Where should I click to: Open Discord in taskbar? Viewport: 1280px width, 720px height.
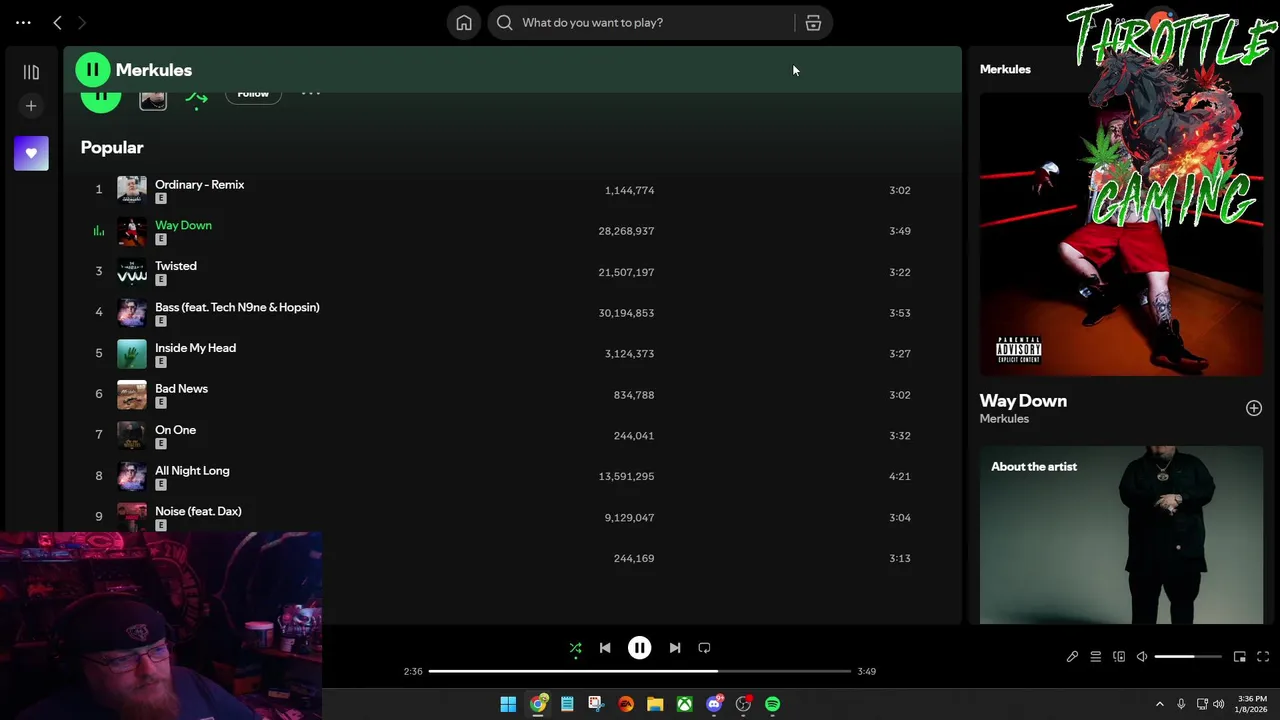pyautogui.click(x=714, y=704)
